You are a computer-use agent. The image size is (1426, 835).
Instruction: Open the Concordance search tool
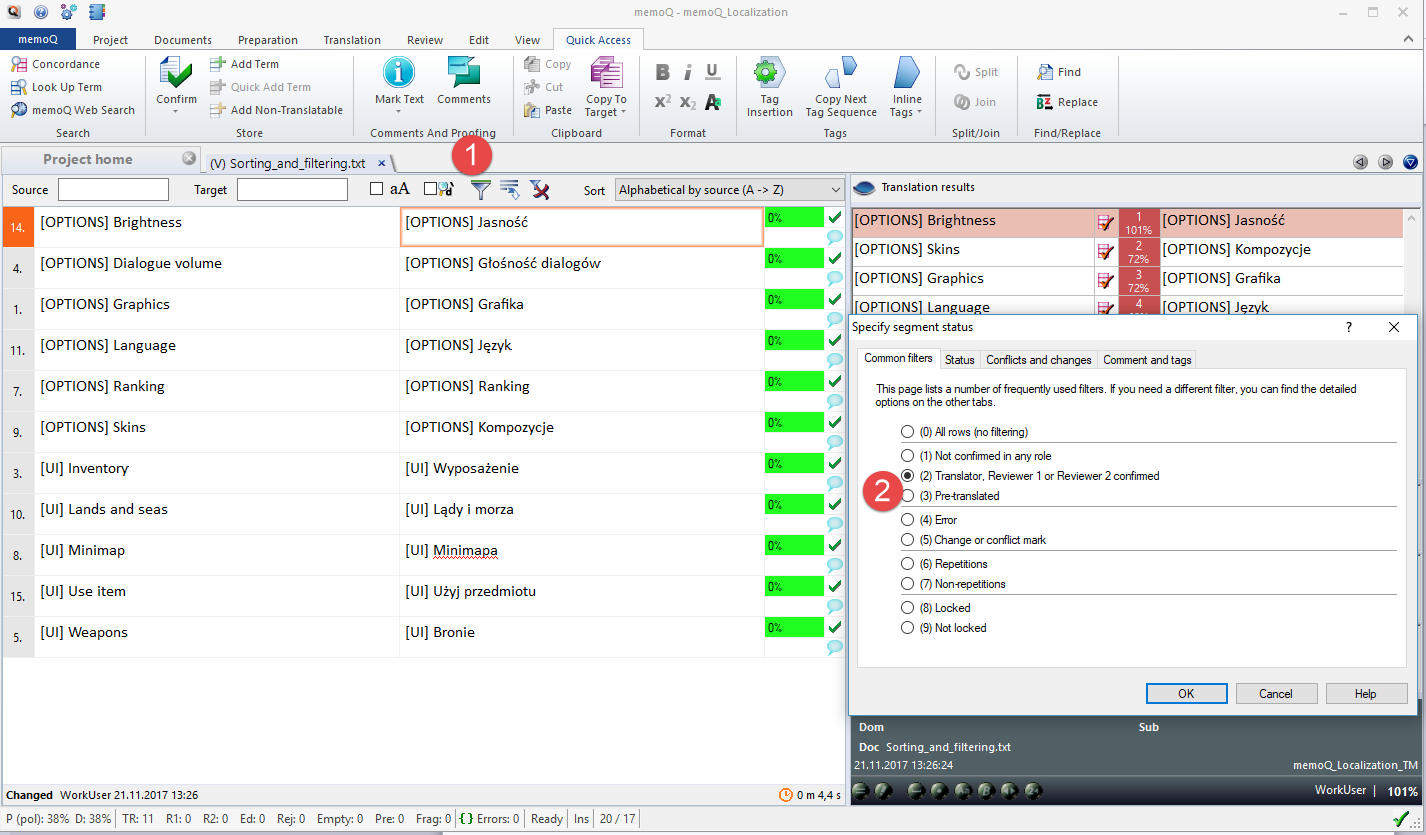pos(56,64)
